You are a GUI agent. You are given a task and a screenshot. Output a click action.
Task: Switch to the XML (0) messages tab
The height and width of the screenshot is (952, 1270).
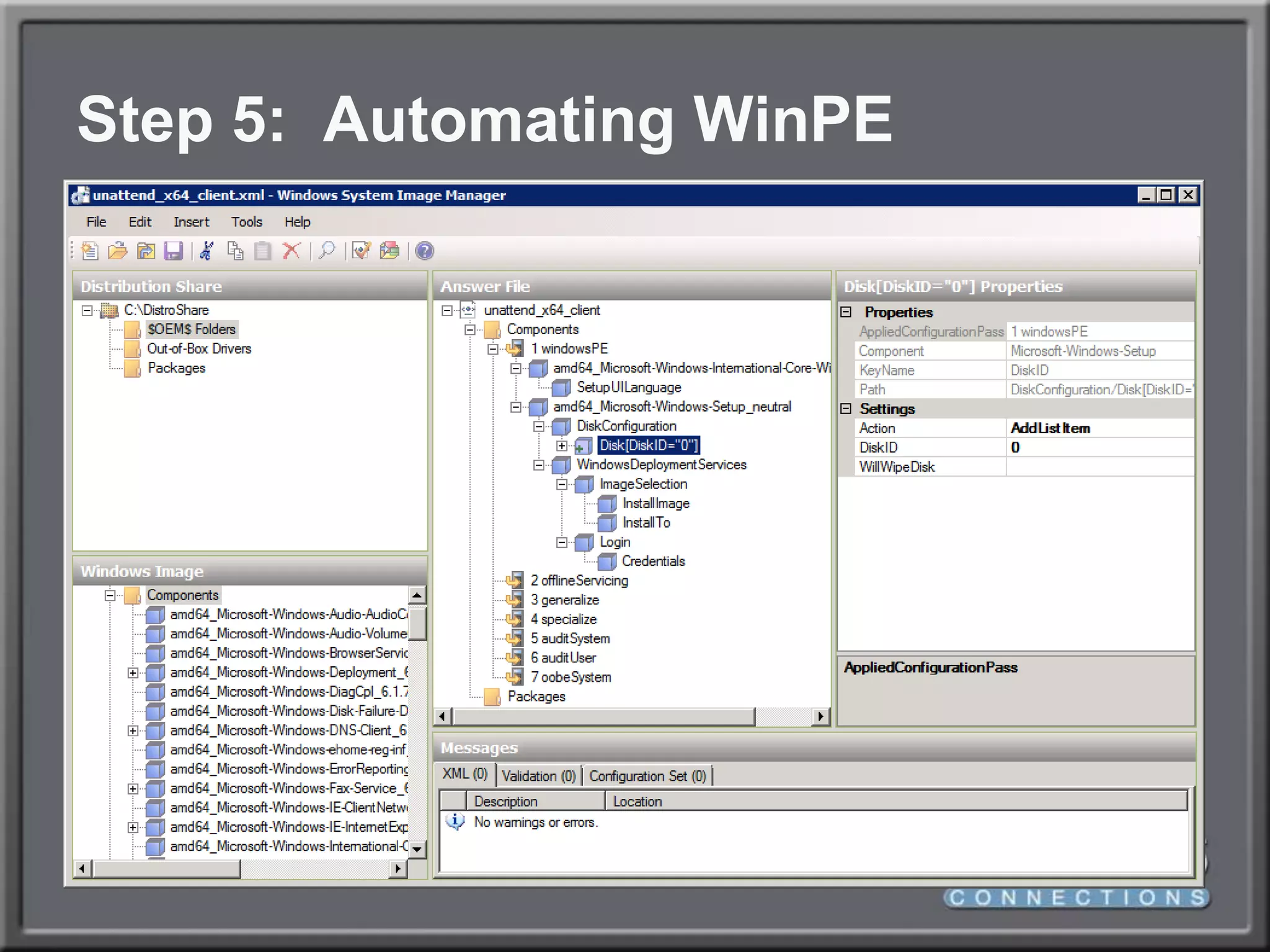tap(465, 774)
